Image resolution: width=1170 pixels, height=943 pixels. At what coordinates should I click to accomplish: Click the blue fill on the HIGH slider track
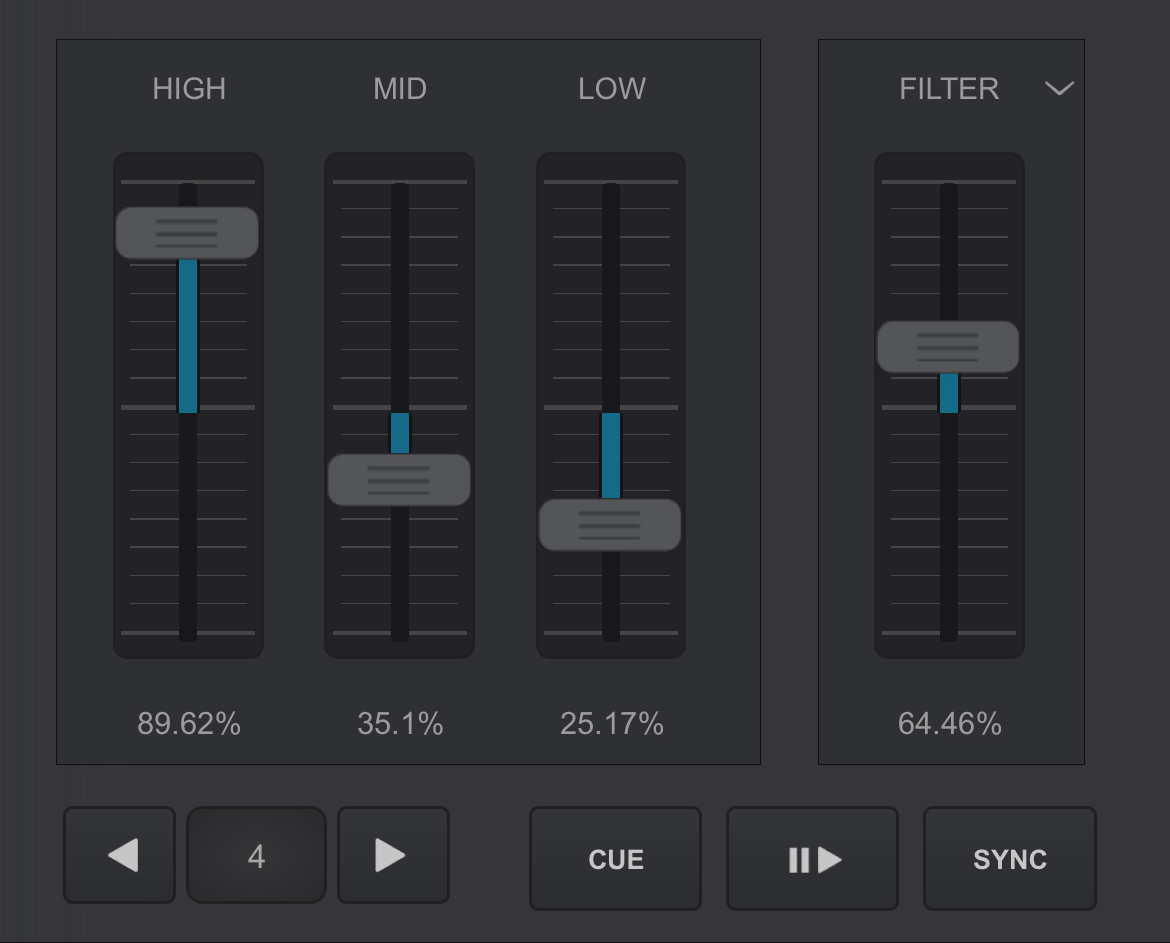tap(188, 335)
